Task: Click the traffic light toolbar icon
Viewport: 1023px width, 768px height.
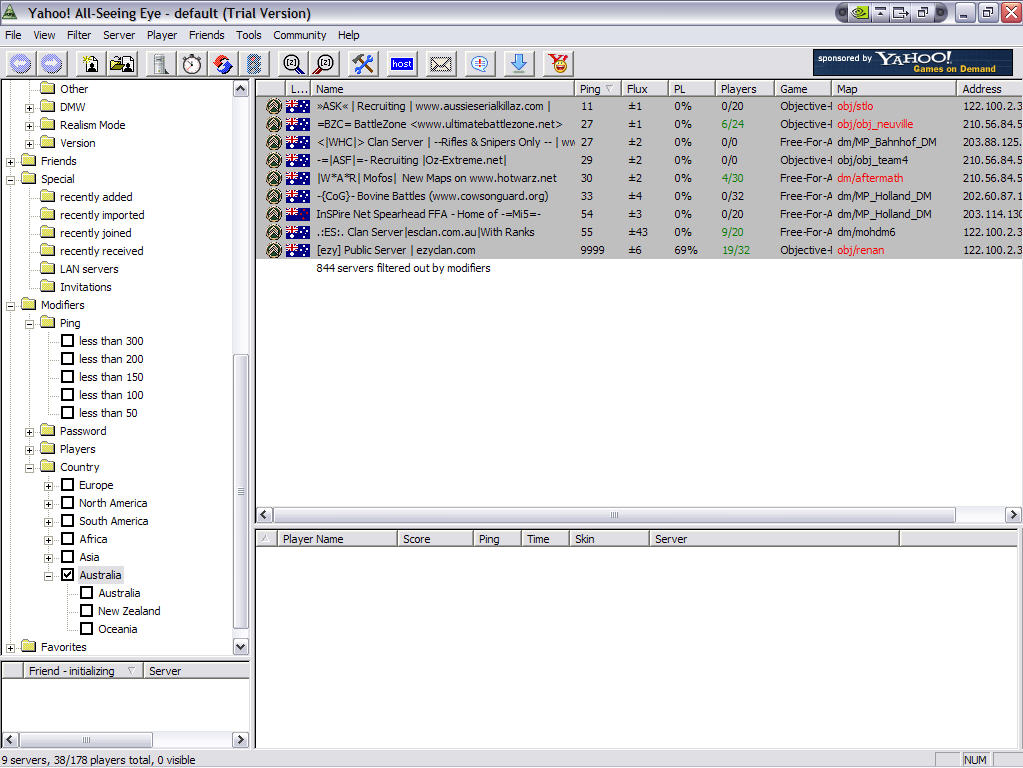Action: point(254,63)
